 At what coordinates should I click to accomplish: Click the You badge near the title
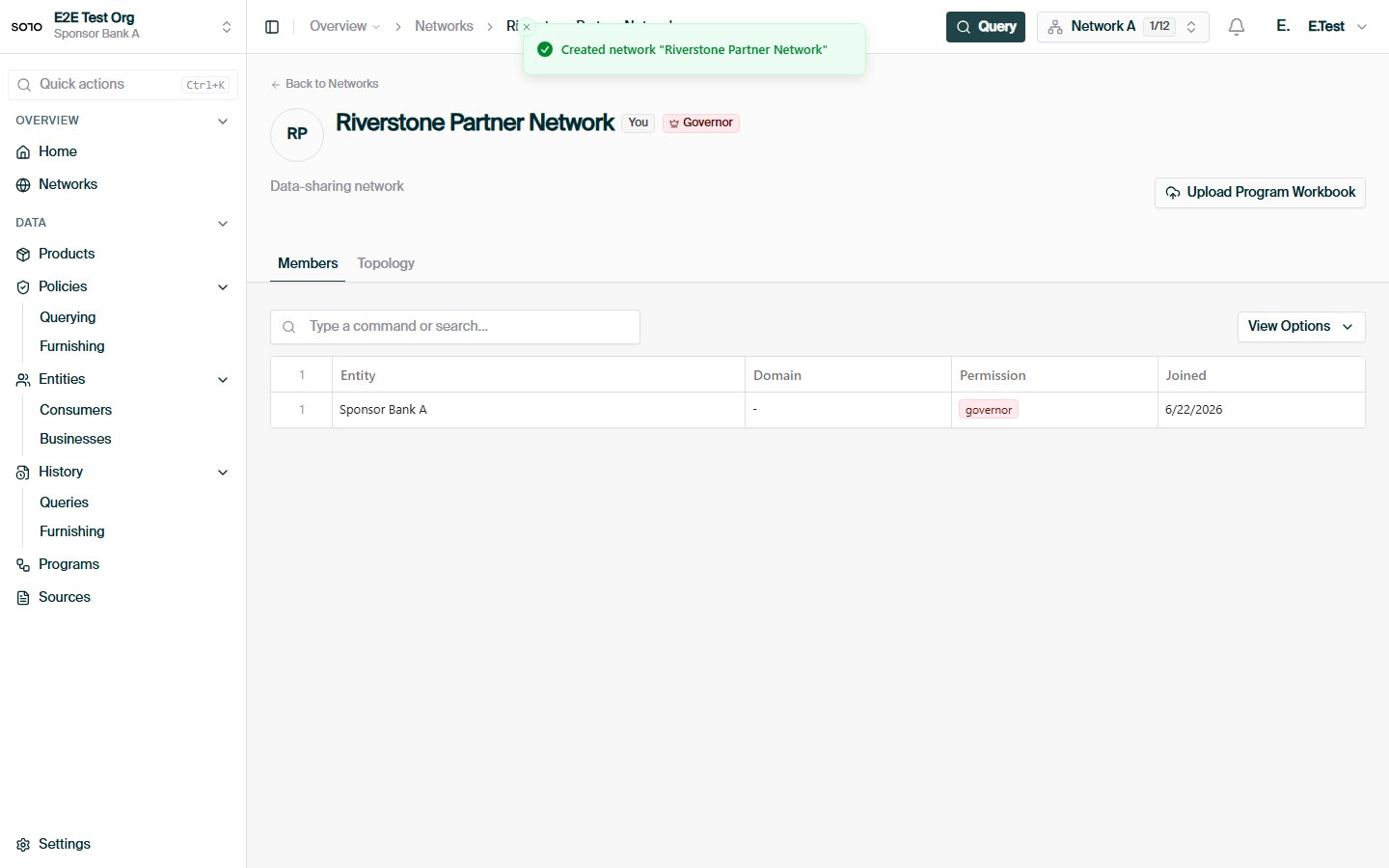coord(639,122)
